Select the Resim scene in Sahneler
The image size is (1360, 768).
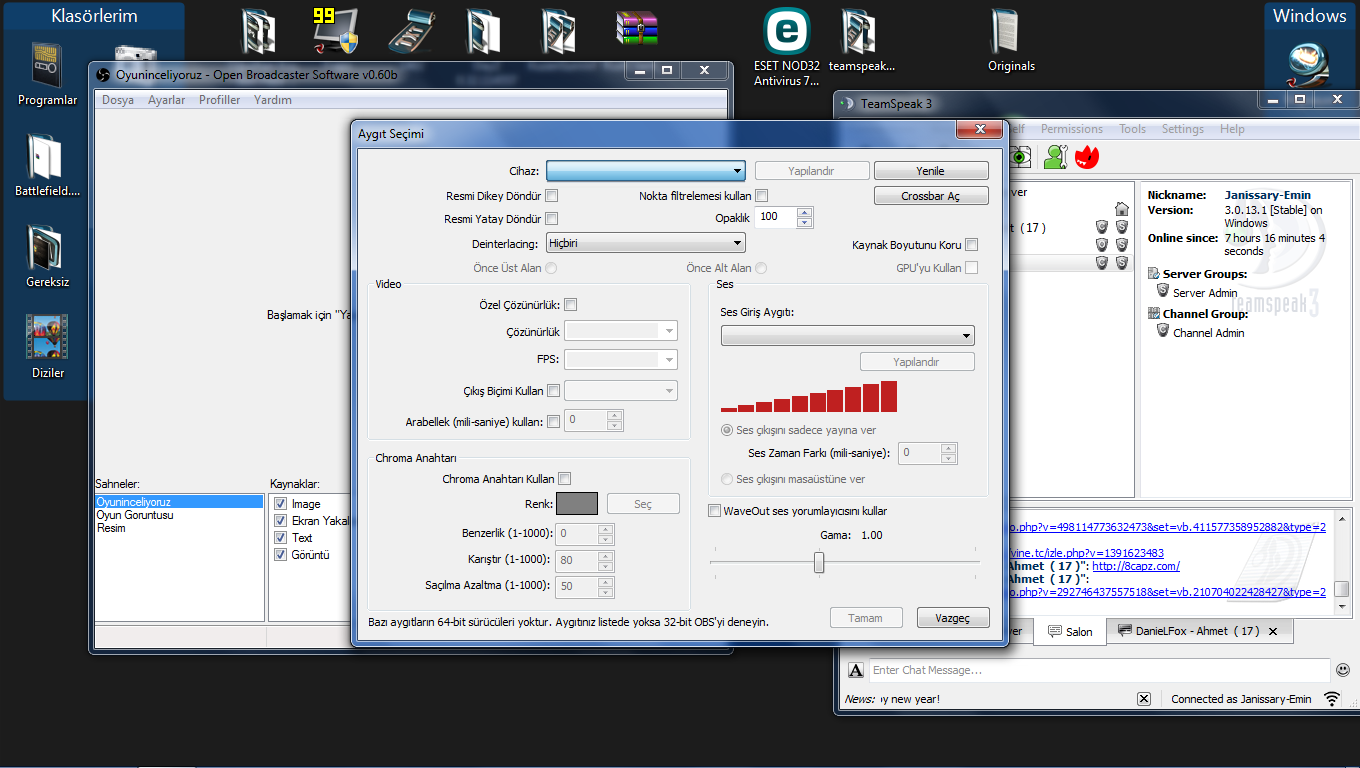tap(112, 528)
